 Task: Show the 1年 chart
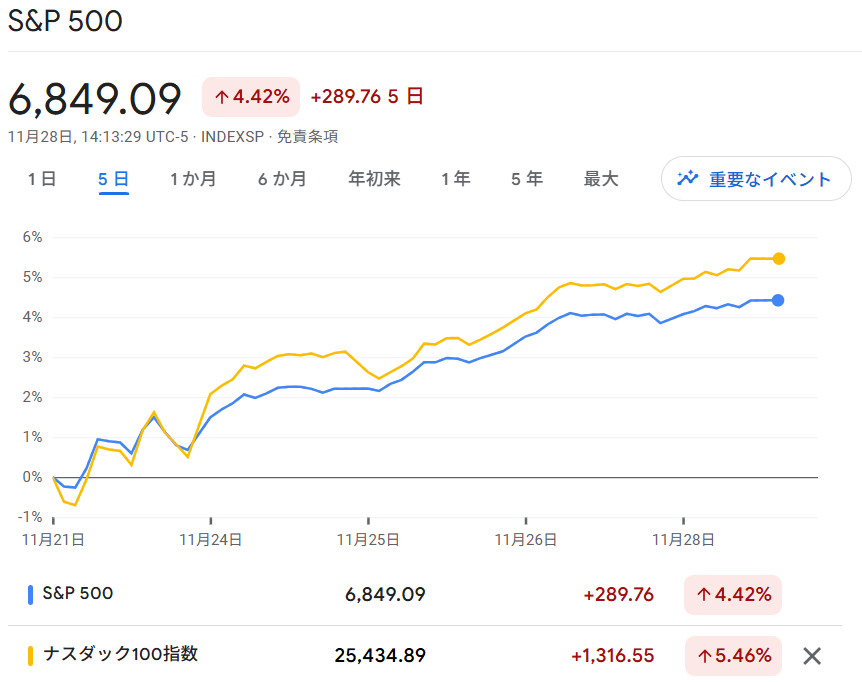[x=455, y=178]
